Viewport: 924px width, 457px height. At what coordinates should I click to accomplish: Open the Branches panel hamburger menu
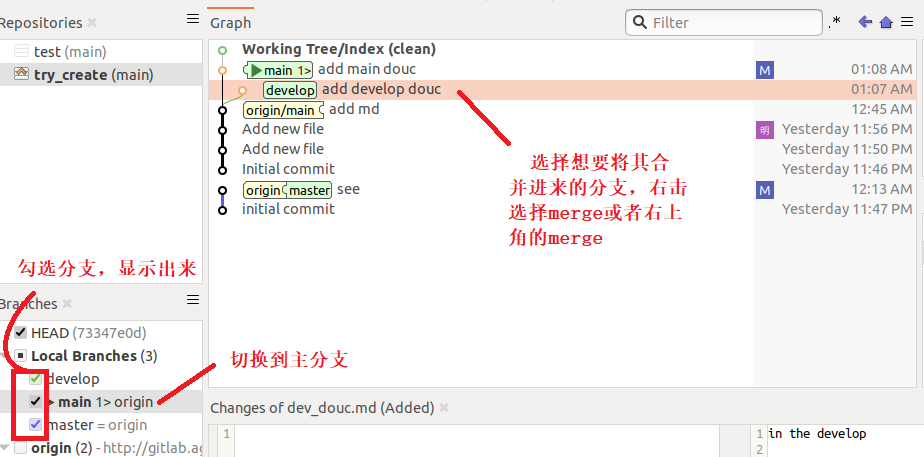[193, 300]
